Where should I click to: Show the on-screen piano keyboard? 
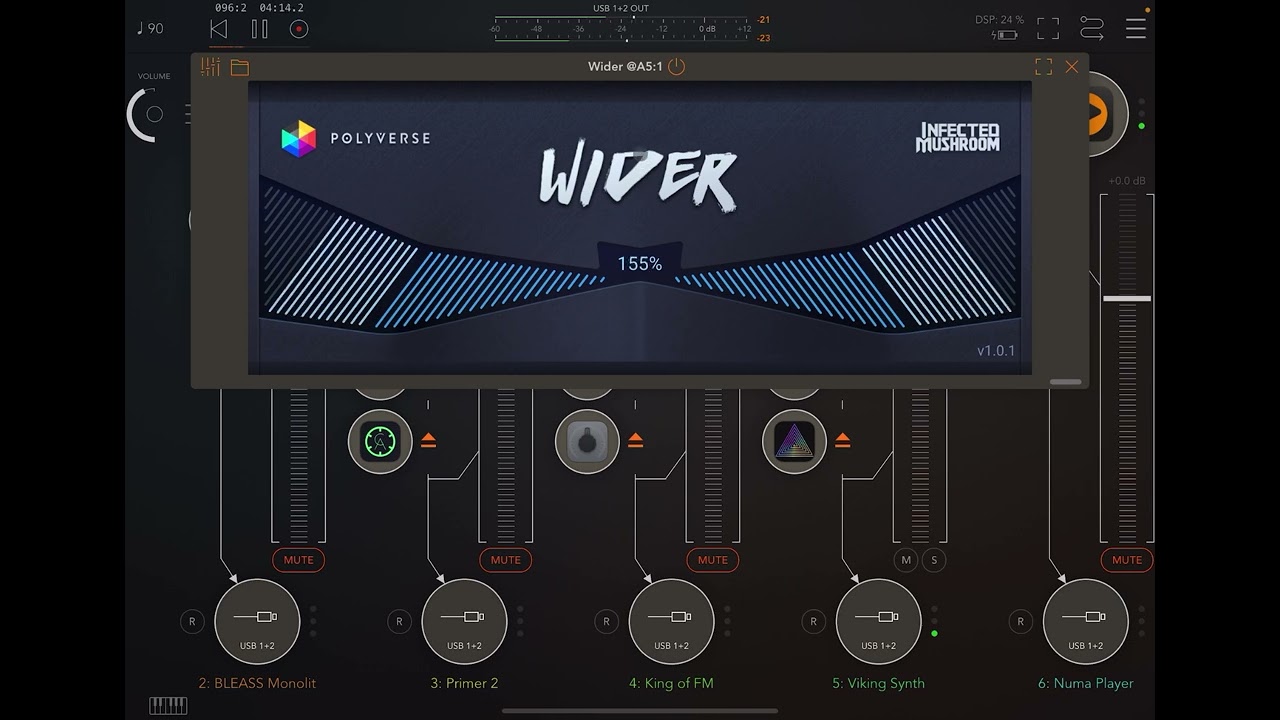pos(168,706)
